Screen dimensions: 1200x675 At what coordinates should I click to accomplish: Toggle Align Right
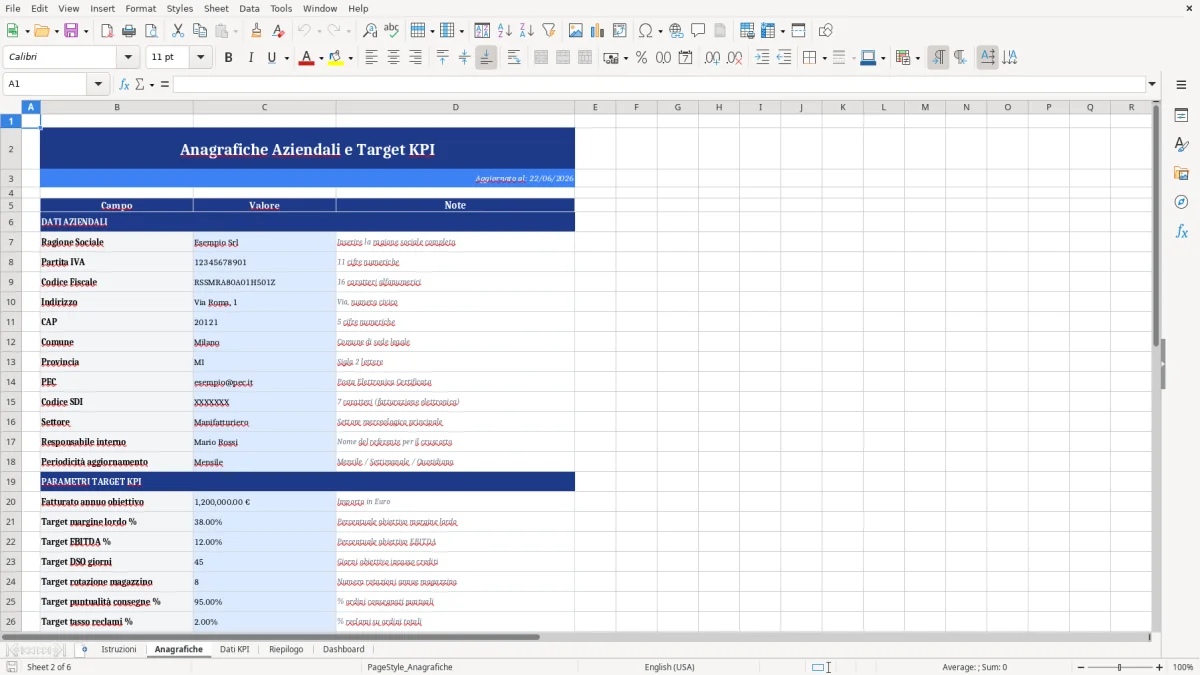pos(415,58)
